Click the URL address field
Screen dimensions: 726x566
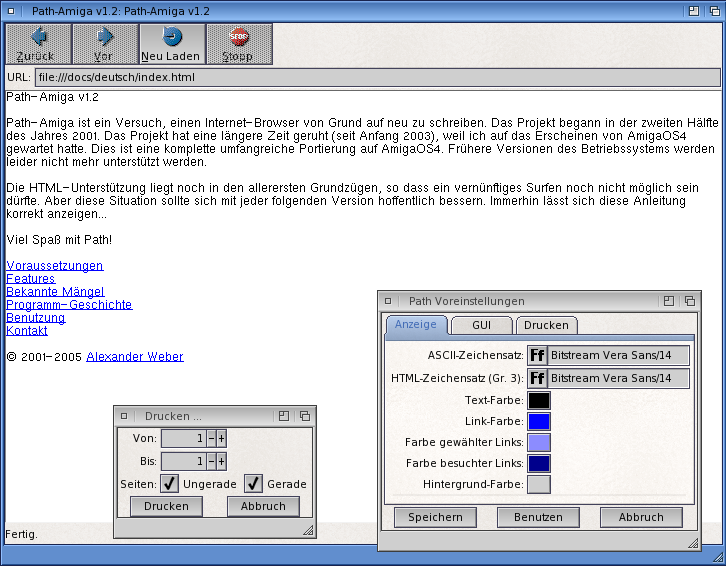pyautogui.click(x=378, y=77)
